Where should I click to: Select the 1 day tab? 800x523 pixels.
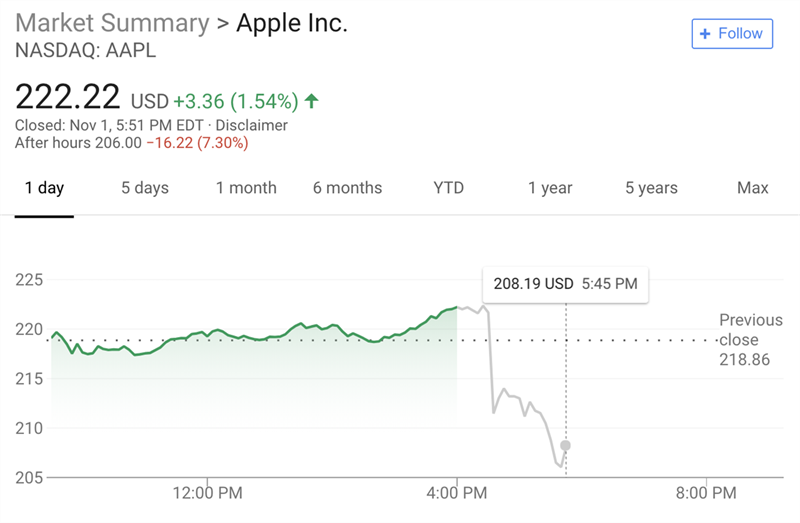pyautogui.click(x=44, y=188)
